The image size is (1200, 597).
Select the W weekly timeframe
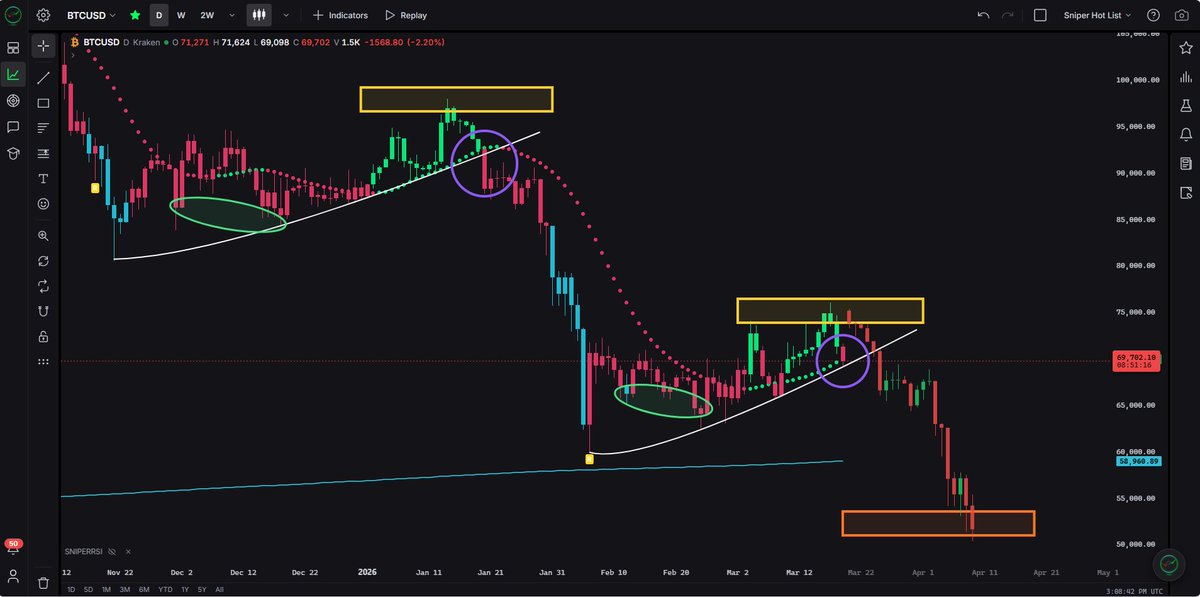tap(181, 15)
